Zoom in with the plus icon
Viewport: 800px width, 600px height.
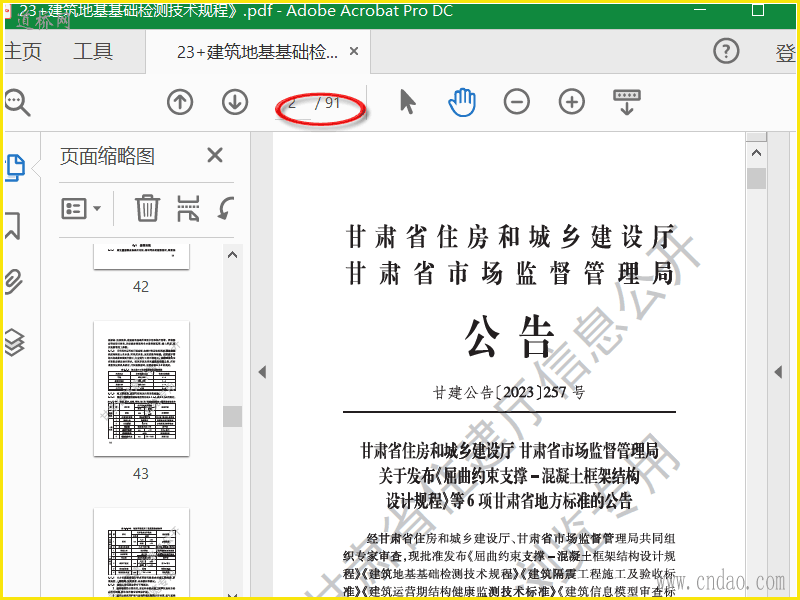pyautogui.click(x=571, y=102)
